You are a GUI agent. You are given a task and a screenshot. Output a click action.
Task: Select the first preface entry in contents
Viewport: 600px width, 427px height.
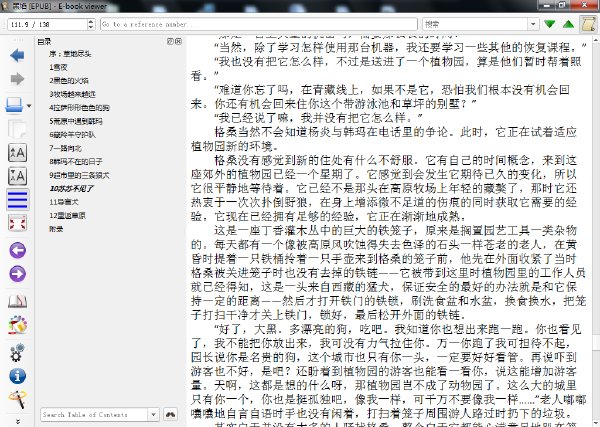[70, 54]
